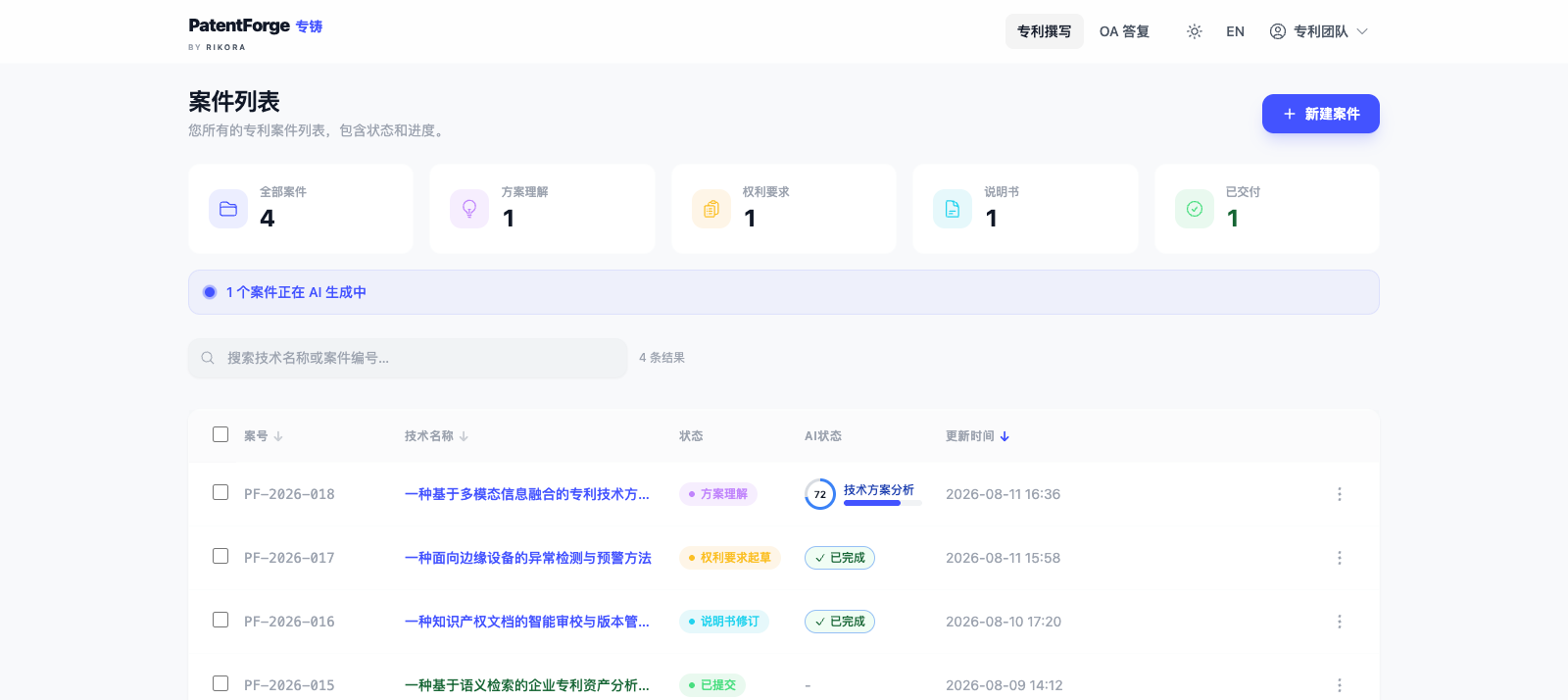This screenshot has width=1568, height=700.
Task: Open case 一种基于多模态信息融合的专利技术方...
Action: click(527, 494)
